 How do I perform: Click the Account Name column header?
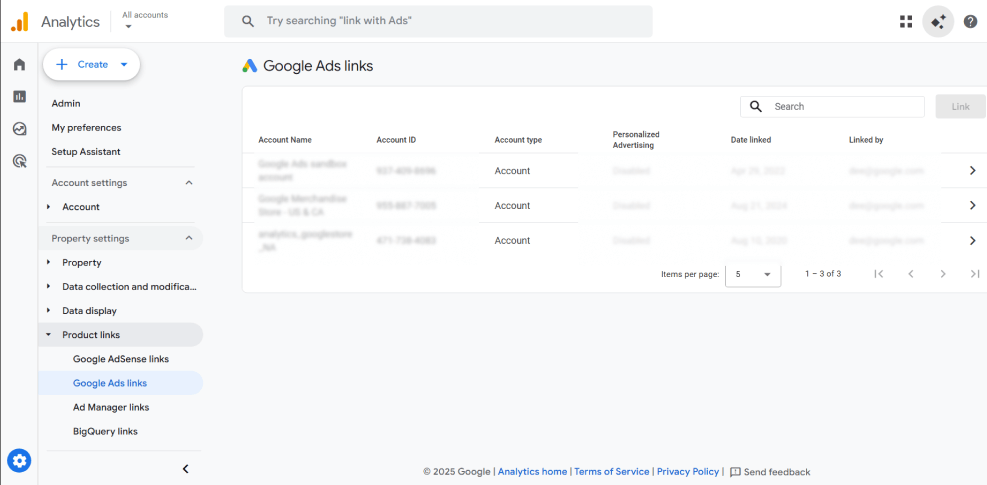pos(285,140)
